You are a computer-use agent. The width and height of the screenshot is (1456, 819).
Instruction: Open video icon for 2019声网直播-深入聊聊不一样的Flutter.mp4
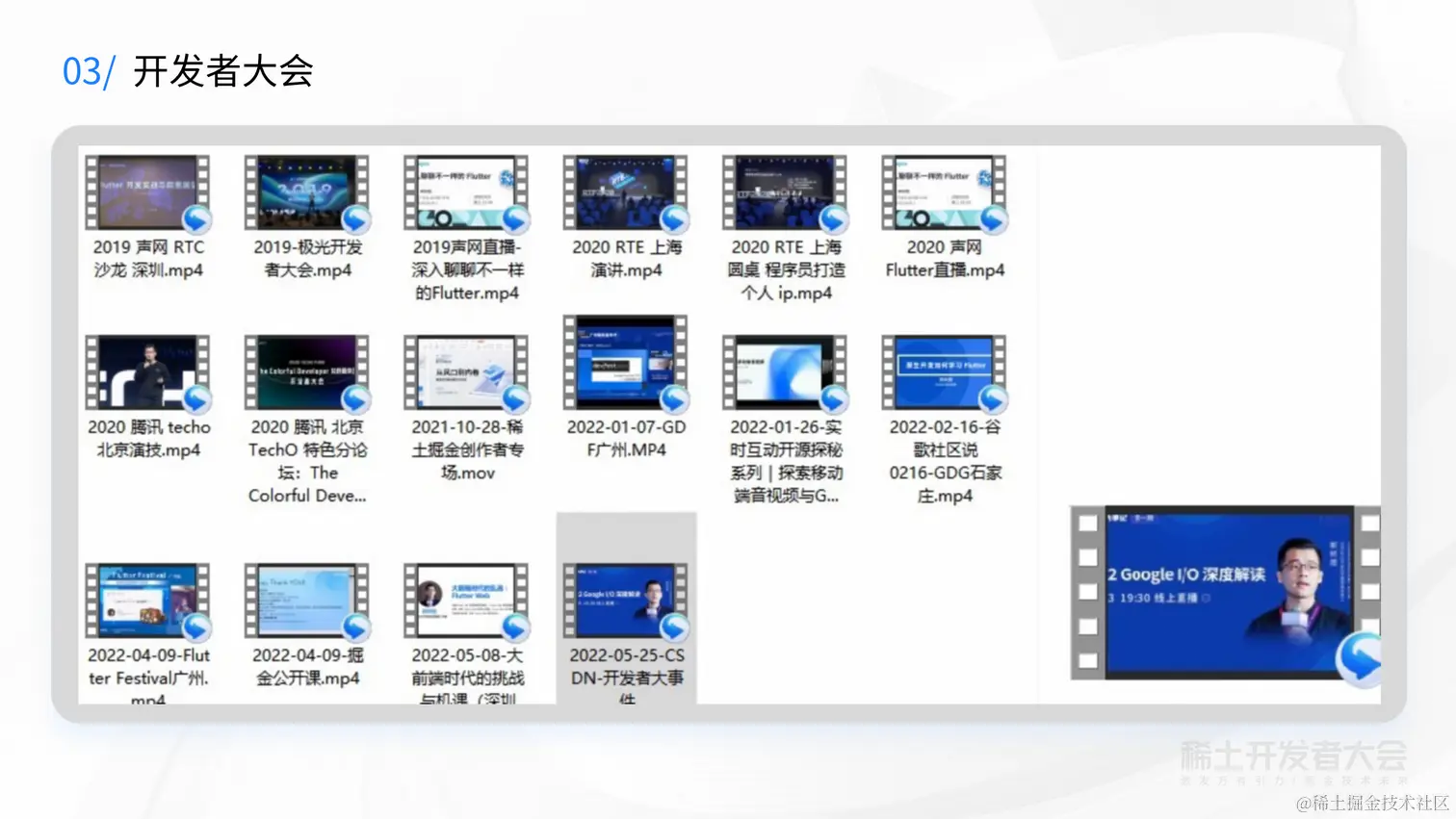click(466, 193)
